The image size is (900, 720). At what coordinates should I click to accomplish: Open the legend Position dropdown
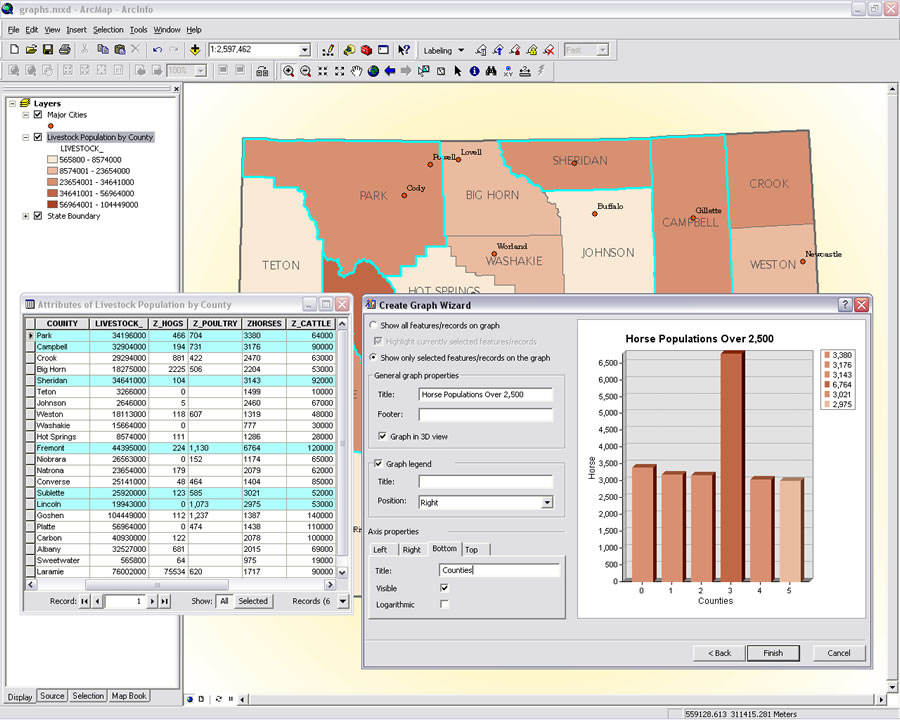pos(546,502)
